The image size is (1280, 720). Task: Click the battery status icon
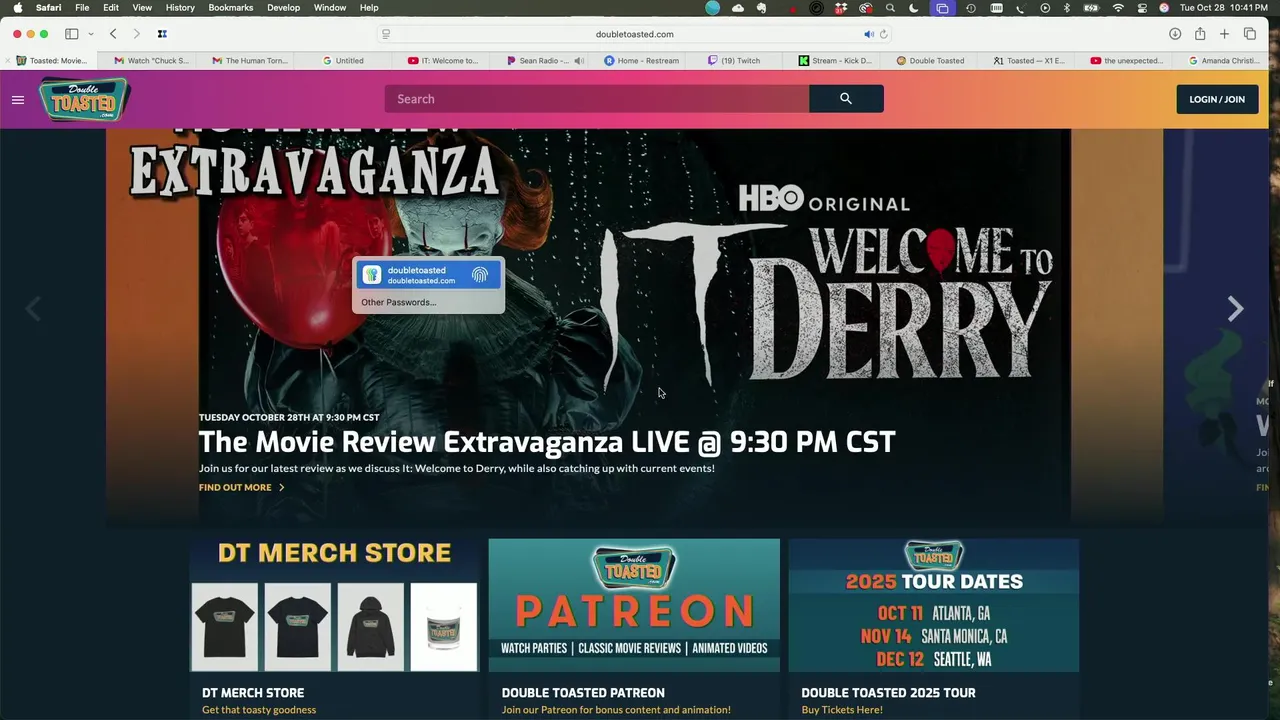[1091, 8]
